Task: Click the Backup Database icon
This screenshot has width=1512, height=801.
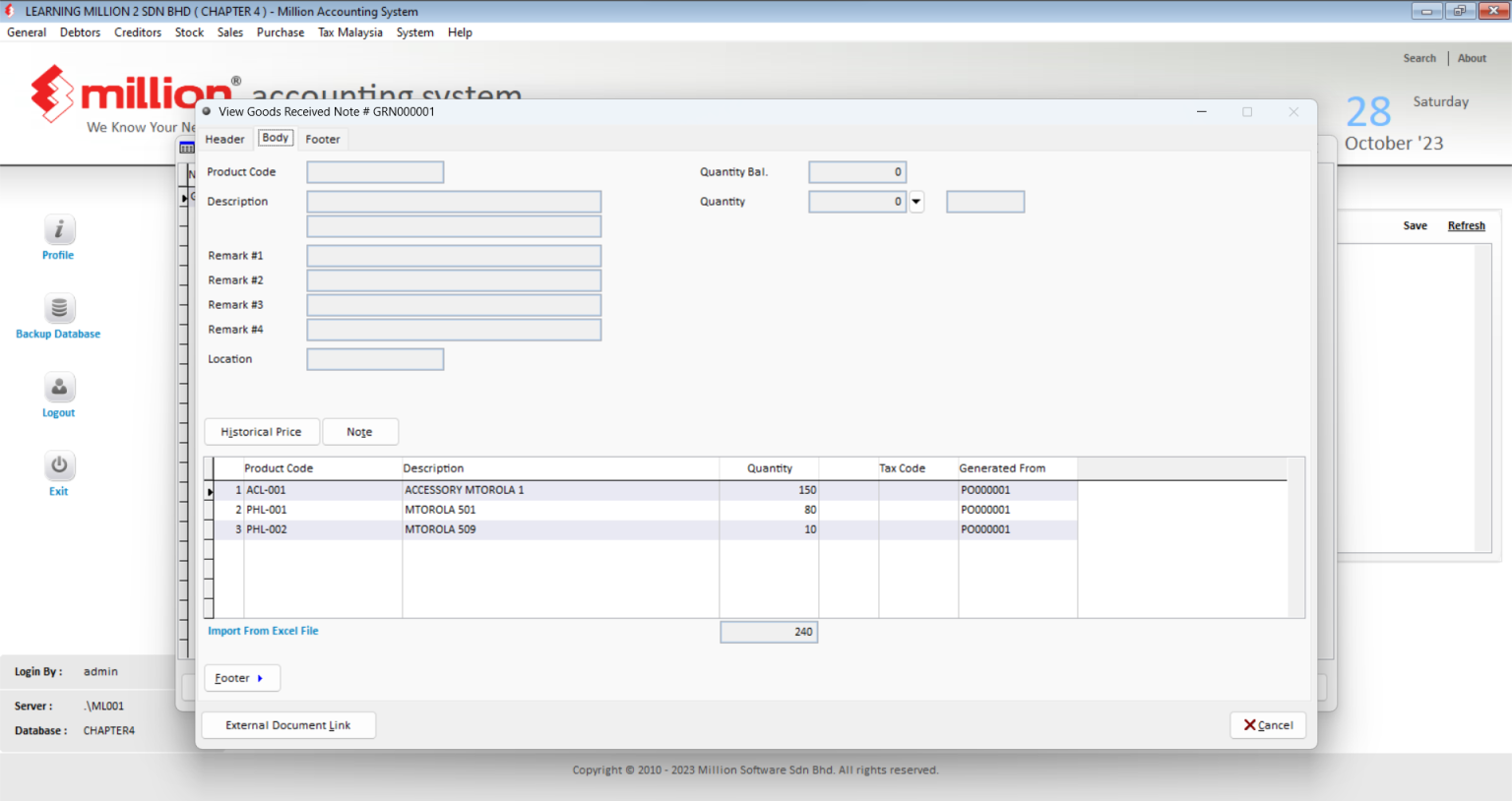Action: (58, 308)
